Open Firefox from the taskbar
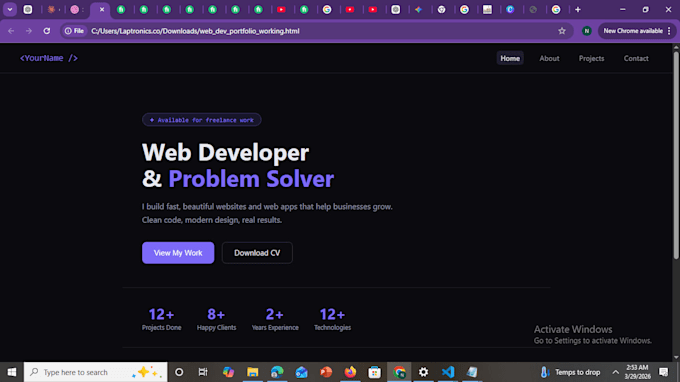 [x=350, y=372]
